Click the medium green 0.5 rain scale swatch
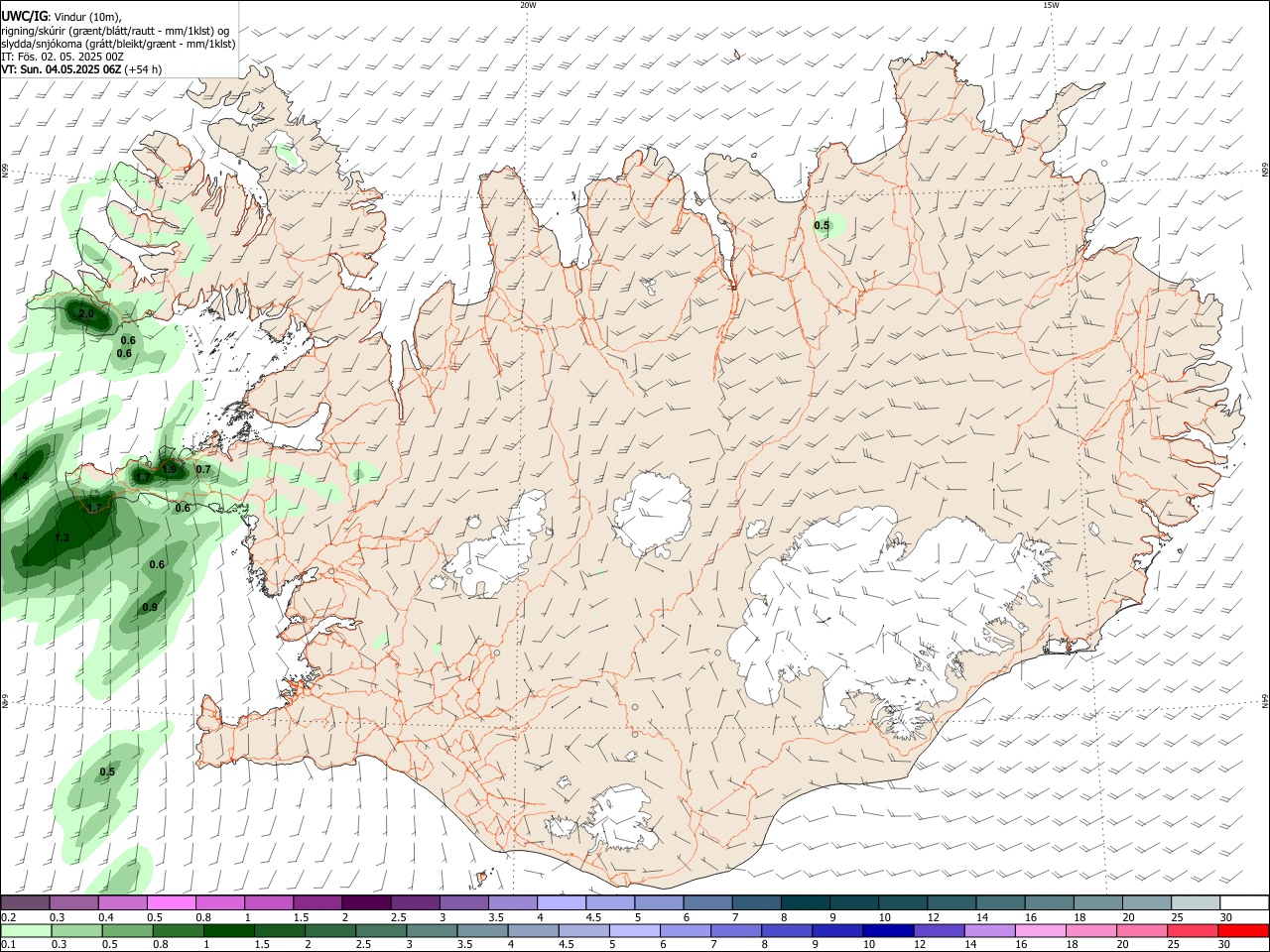Image resolution: width=1270 pixels, height=952 pixels. (128, 930)
